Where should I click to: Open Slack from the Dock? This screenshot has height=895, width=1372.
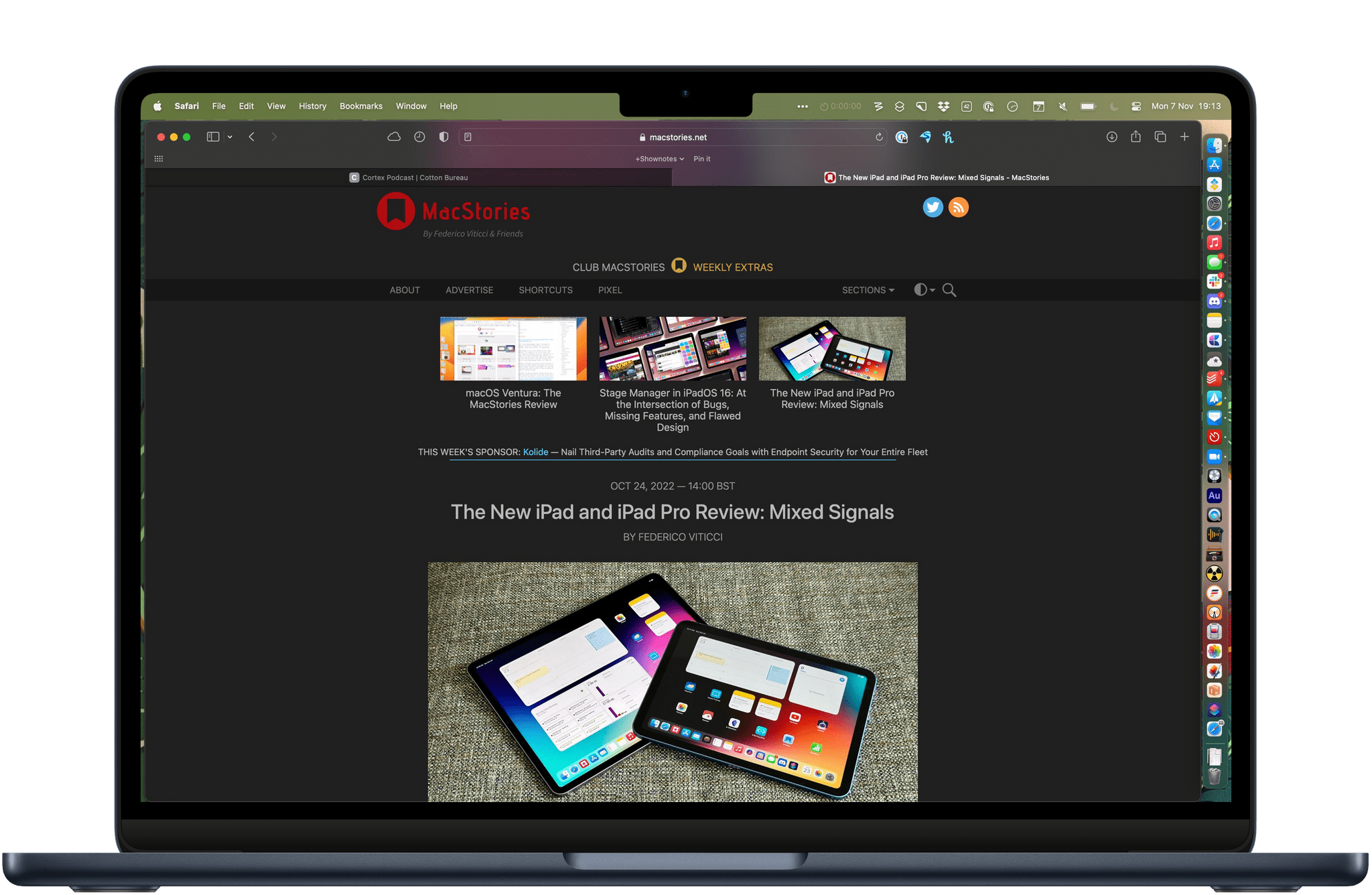coord(1214,281)
